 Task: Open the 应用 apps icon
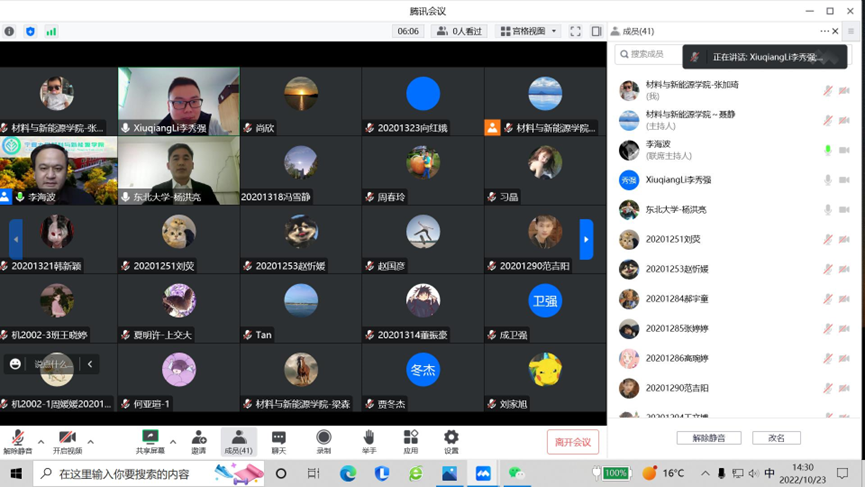[410, 441]
